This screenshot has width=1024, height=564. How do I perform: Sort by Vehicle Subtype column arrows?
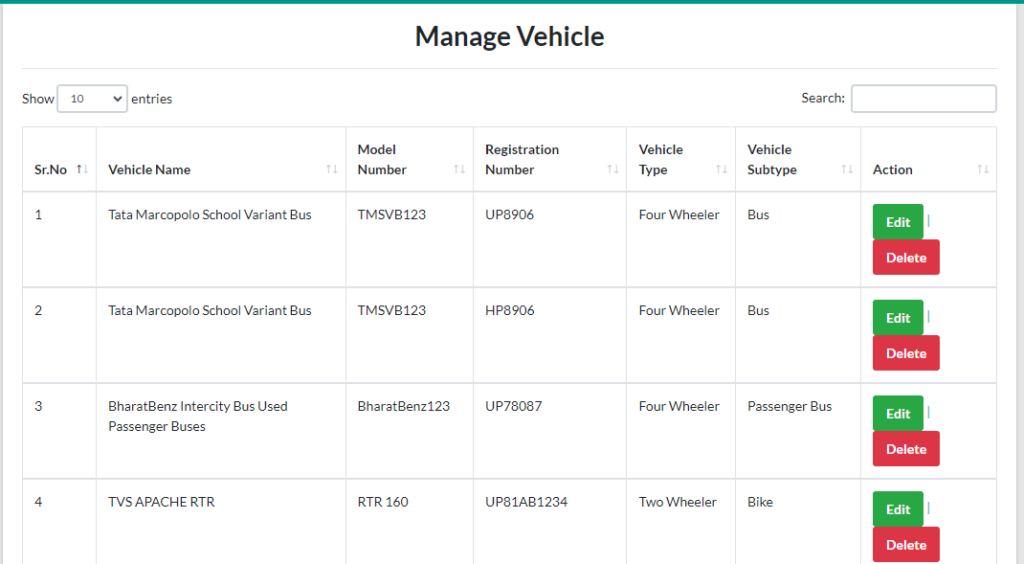point(847,169)
